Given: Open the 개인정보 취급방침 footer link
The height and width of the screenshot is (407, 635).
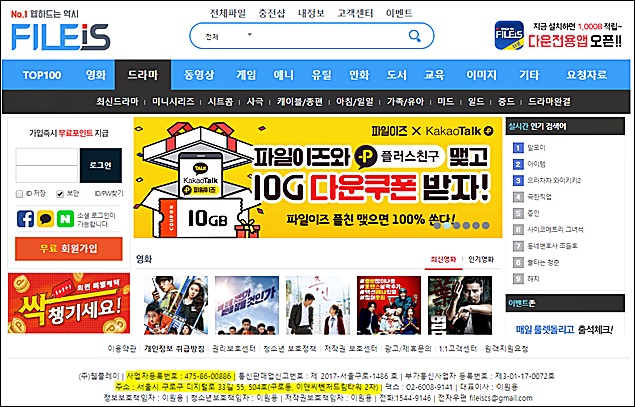Looking at the screenshot, I should coord(174,349).
